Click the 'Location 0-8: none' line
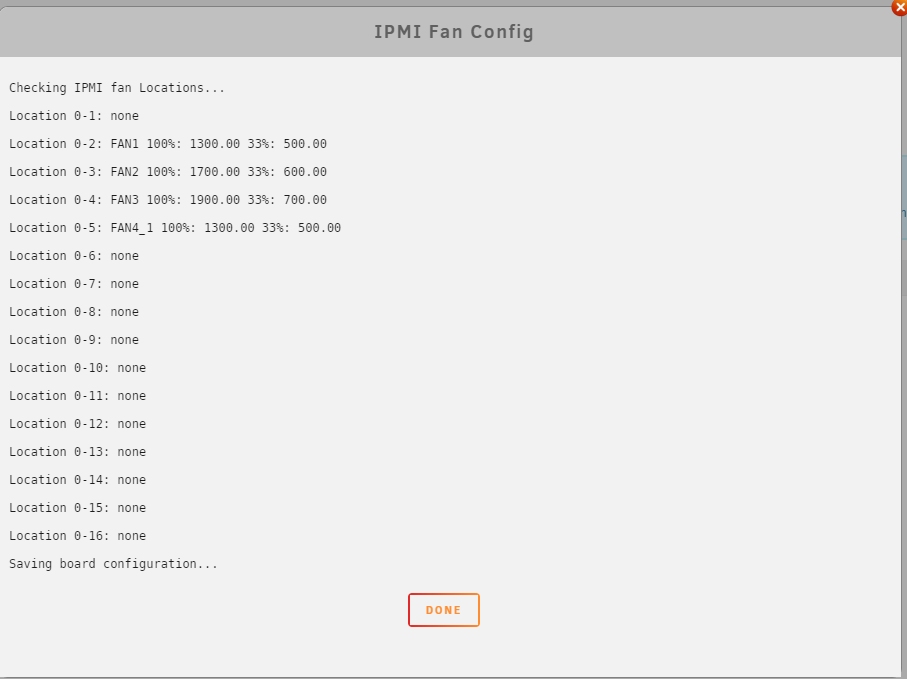Viewport: 907px width, 679px height. coord(74,312)
